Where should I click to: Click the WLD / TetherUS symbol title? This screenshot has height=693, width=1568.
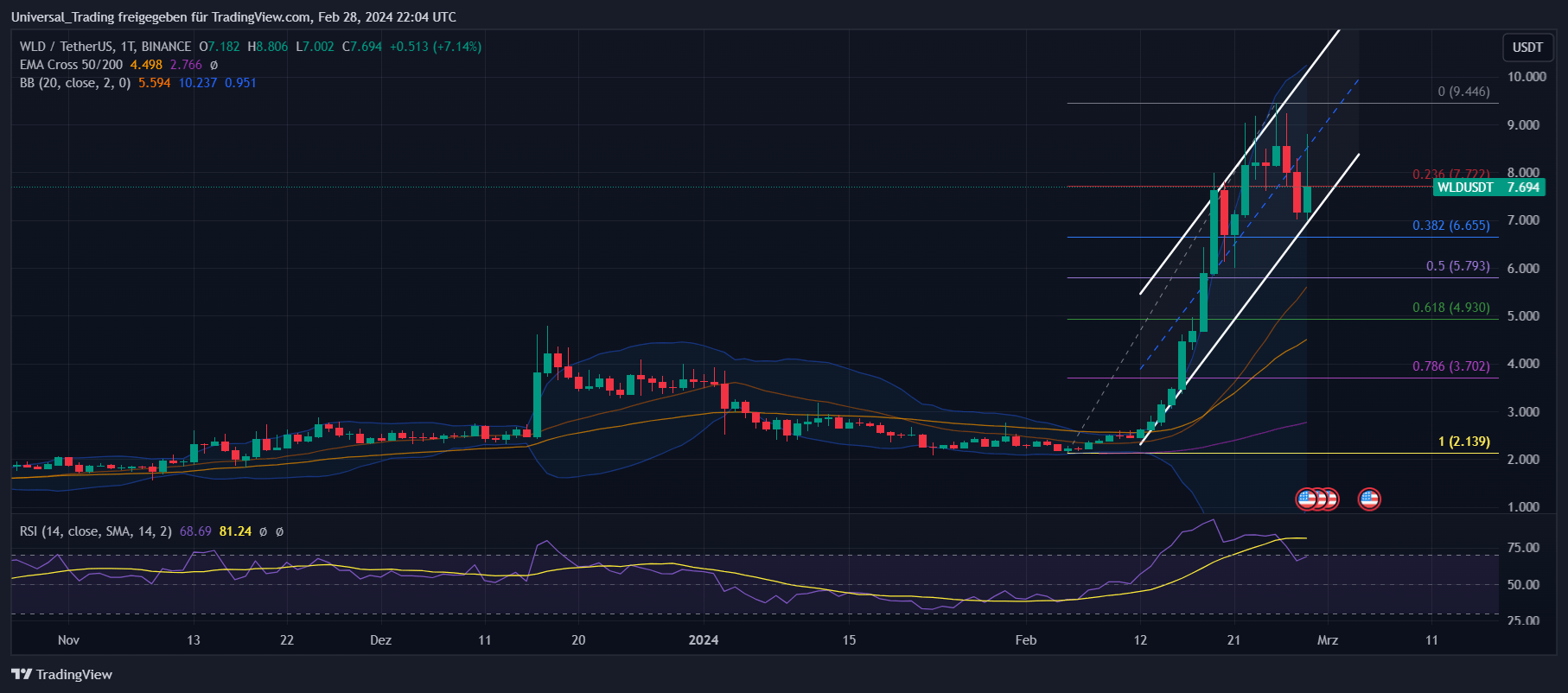point(105,47)
